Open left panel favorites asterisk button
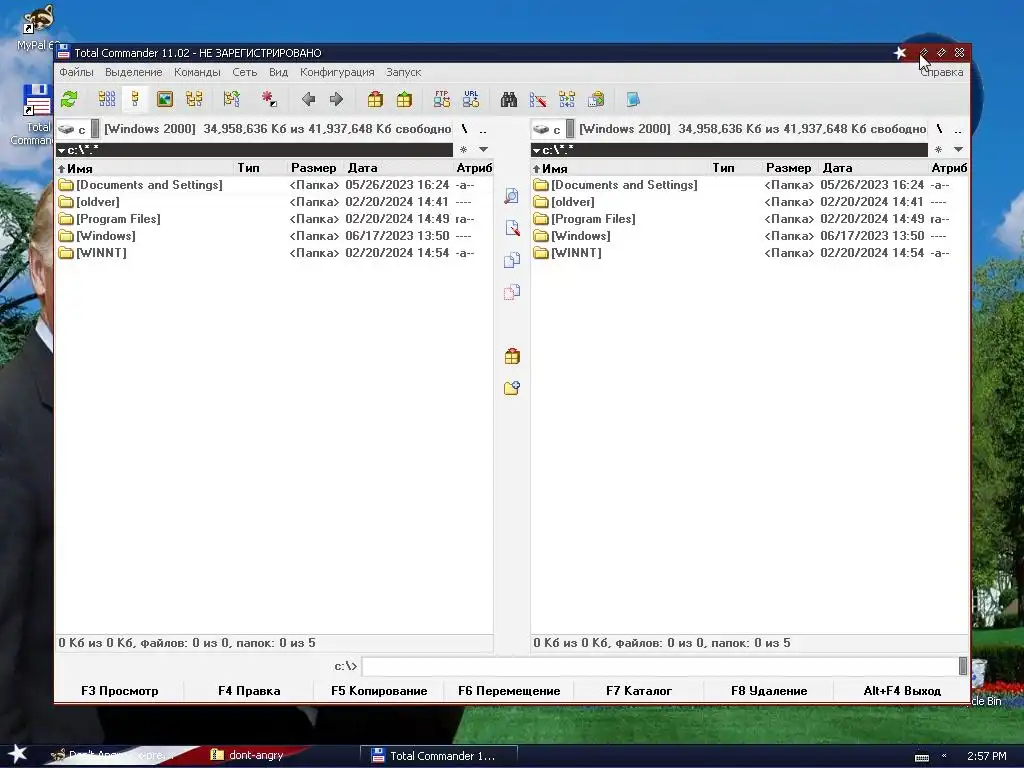The image size is (1024, 768). [463, 150]
